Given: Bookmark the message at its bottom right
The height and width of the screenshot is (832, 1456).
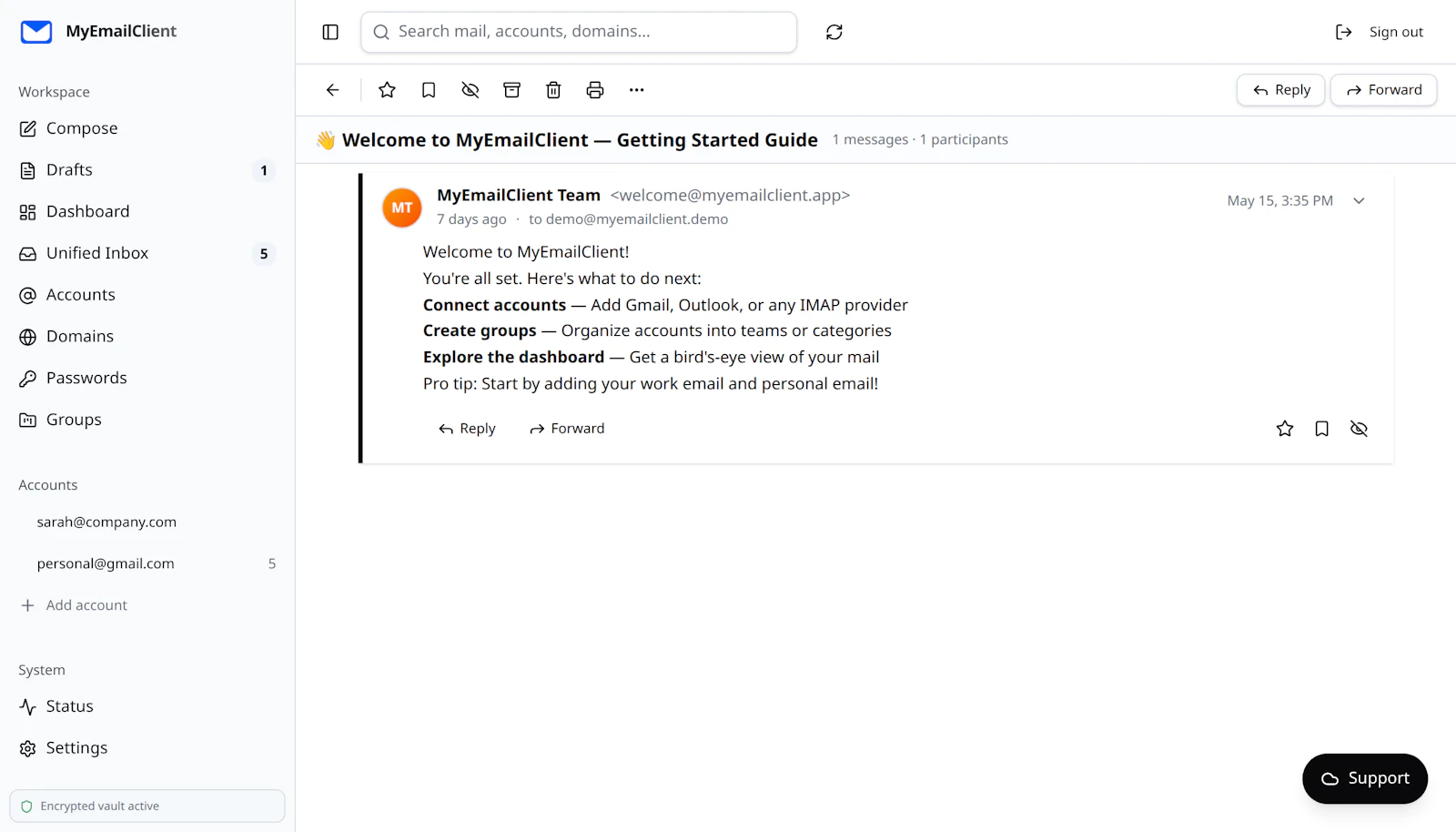Looking at the screenshot, I should tap(1322, 429).
